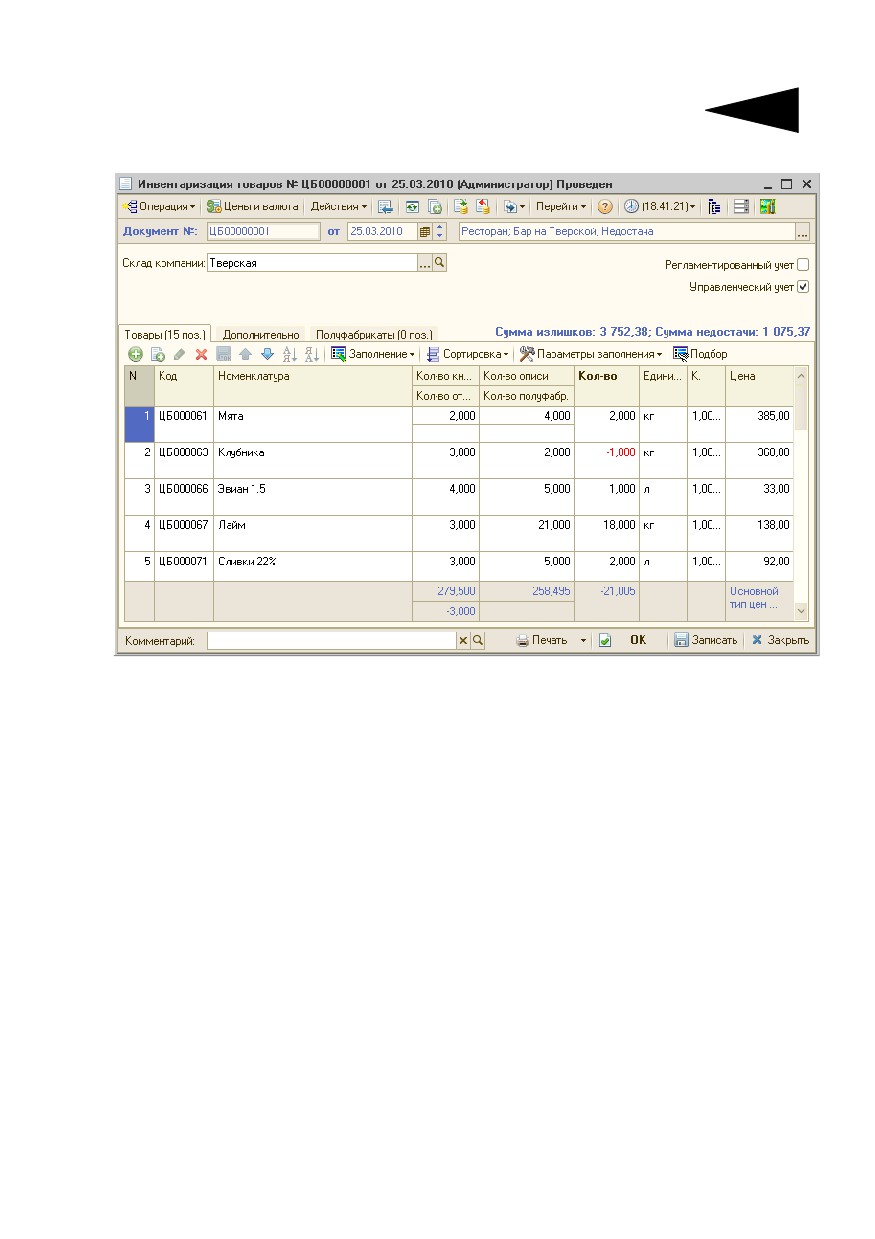Click the Склад компании field Тверская
This screenshot has width=875, height=1239.
(311, 262)
